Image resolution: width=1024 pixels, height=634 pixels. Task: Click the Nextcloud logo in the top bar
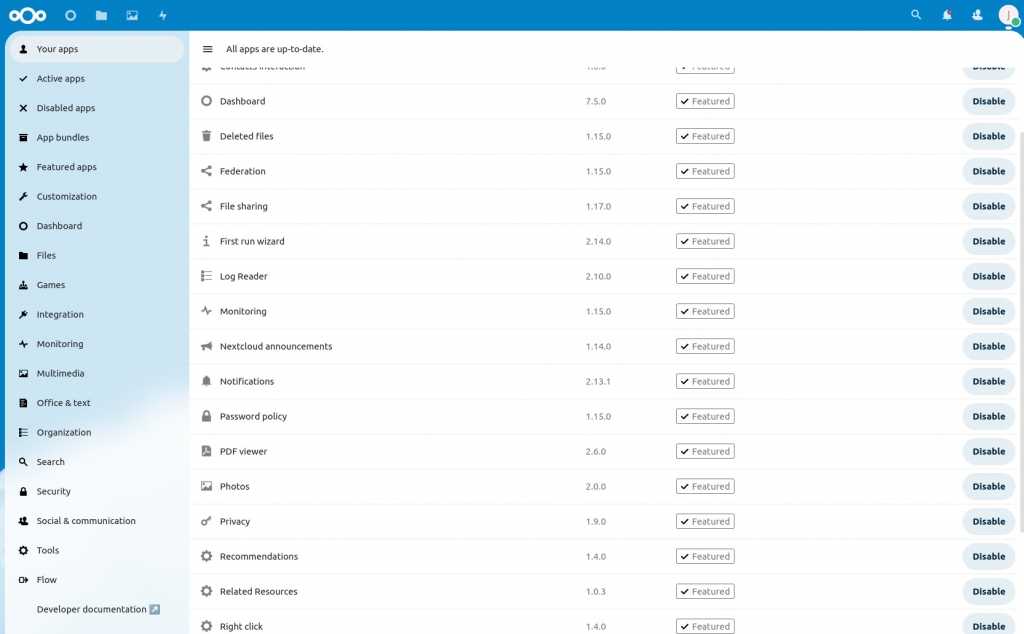point(27,15)
